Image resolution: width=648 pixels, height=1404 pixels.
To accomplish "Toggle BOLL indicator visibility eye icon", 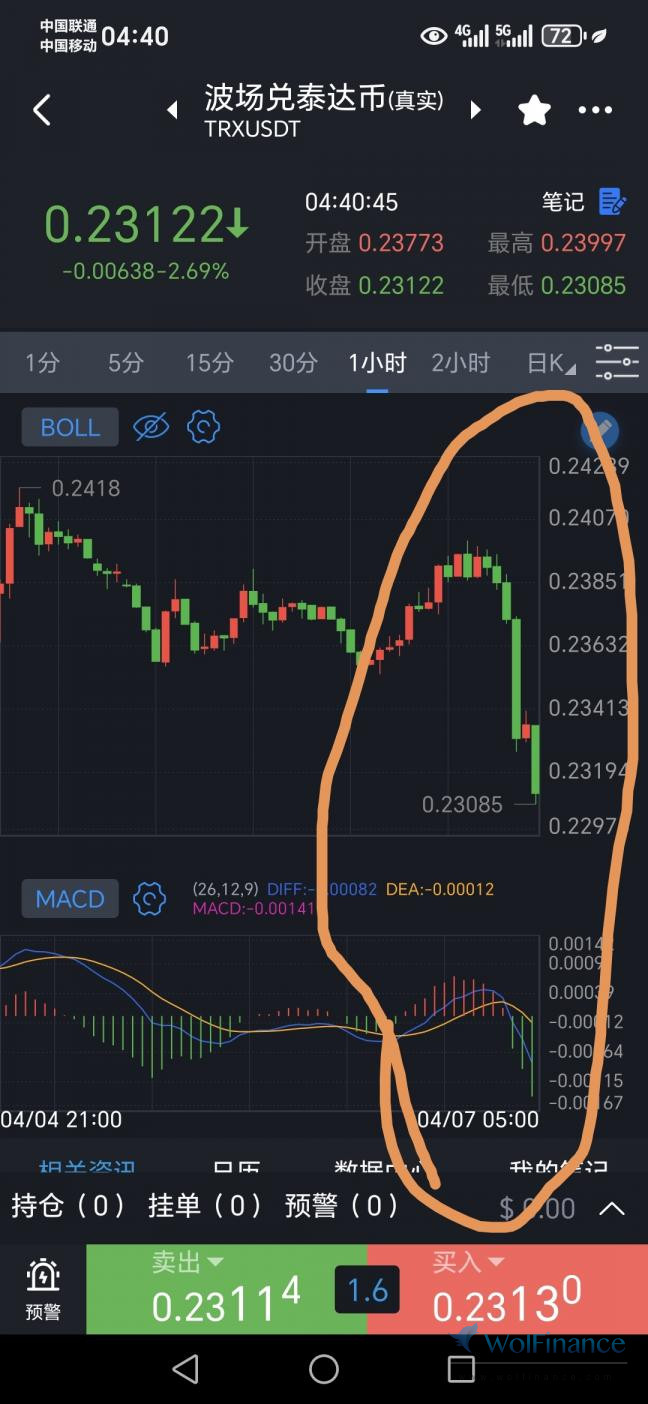I will [x=151, y=427].
